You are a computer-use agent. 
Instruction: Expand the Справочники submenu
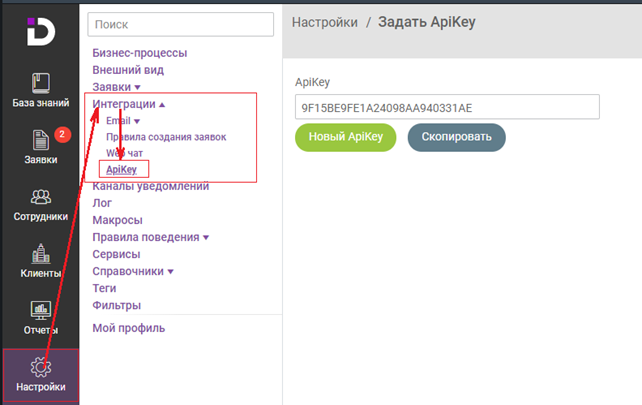point(171,272)
